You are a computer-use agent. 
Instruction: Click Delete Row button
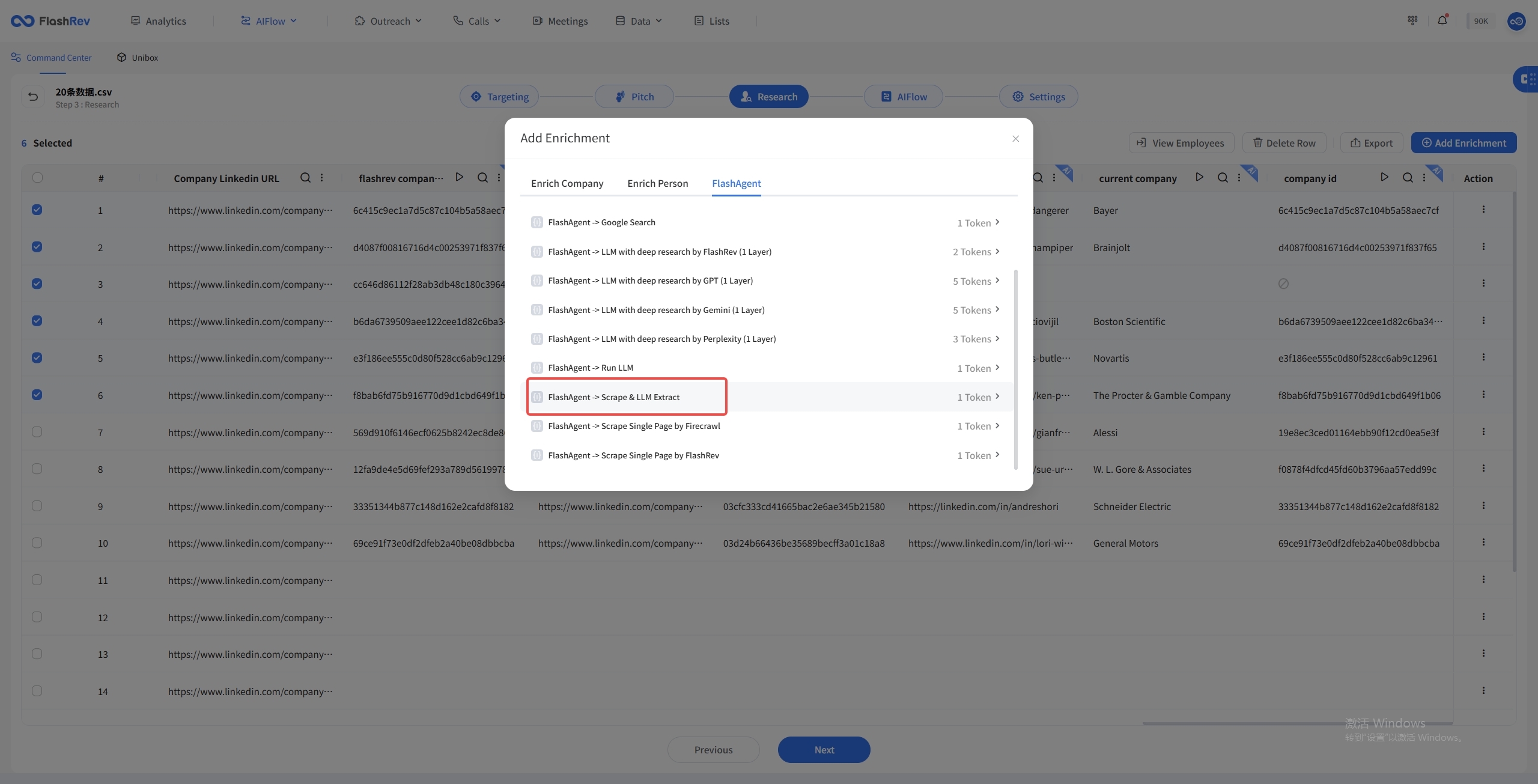click(x=1284, y=143)
